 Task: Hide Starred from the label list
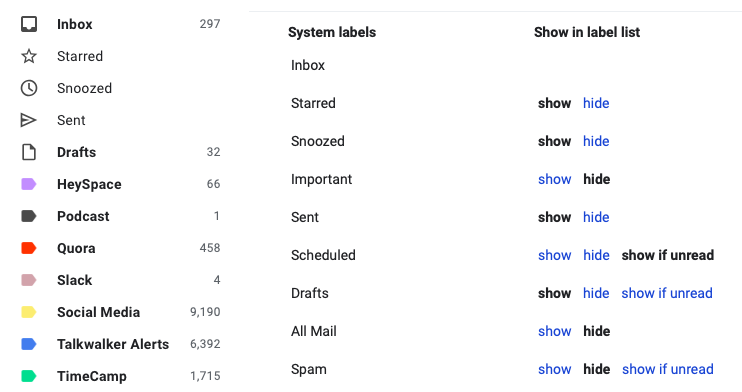tap(596, 103)
